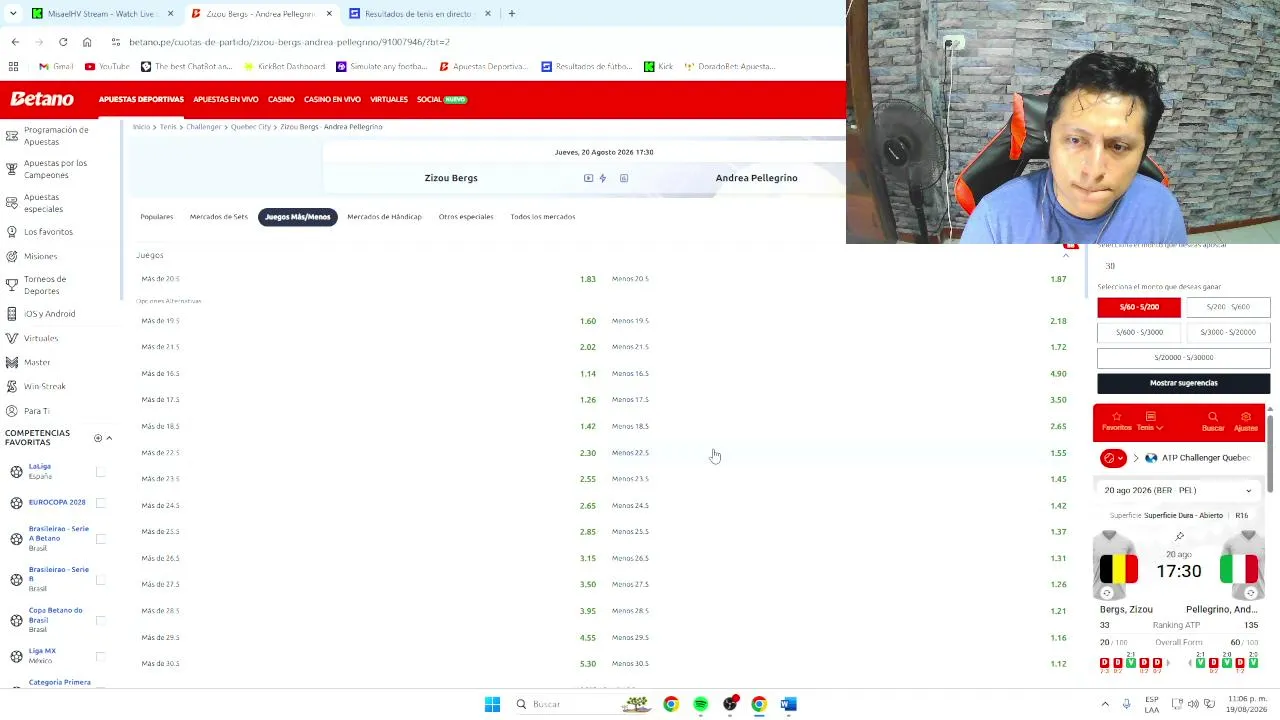Expand the 20 ago 2026 (BER - PEL) match dropdown
The image size is (1280, 720).
1179,490
